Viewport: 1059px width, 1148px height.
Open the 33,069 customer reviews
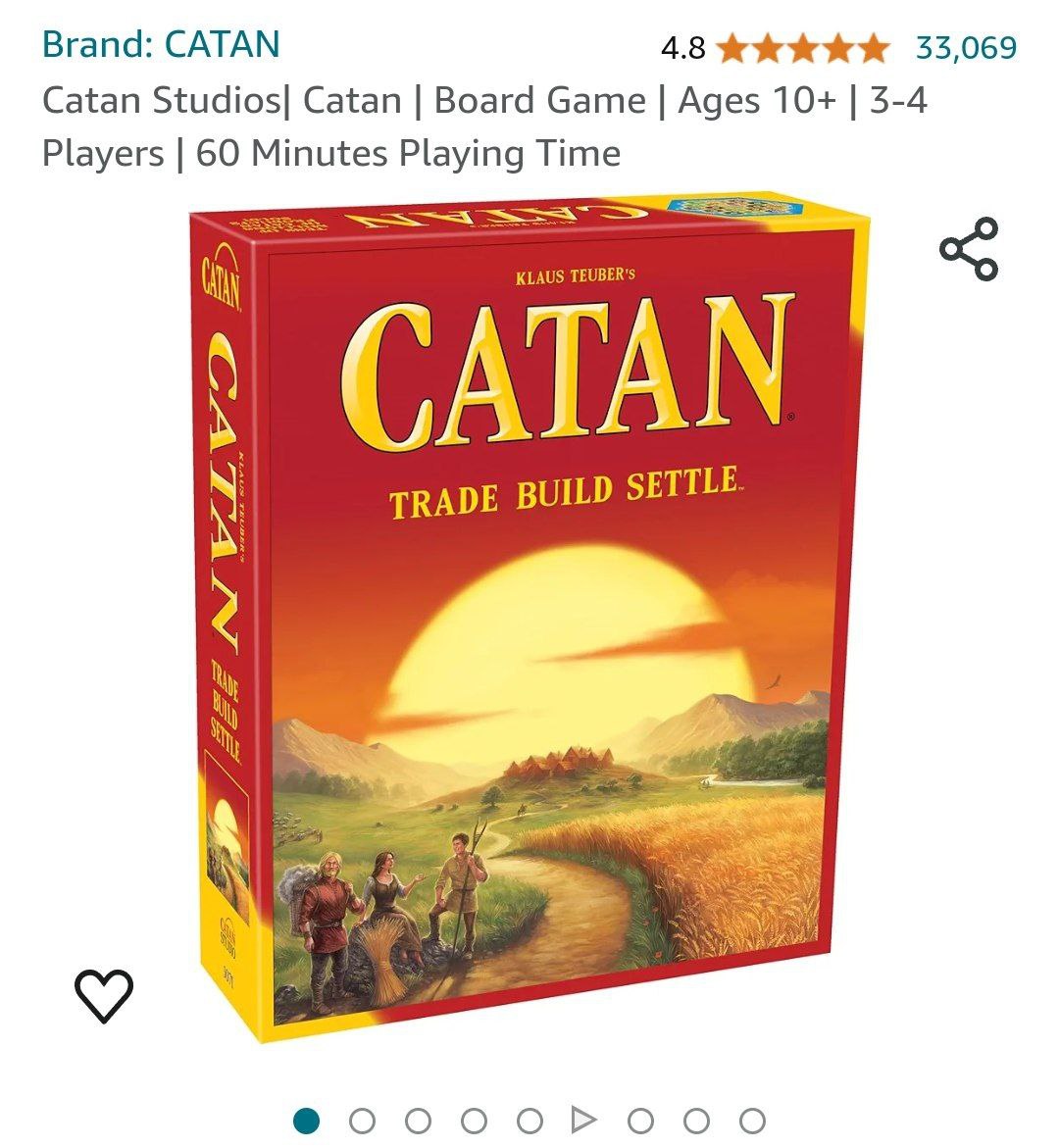click(x=966, y=48)
